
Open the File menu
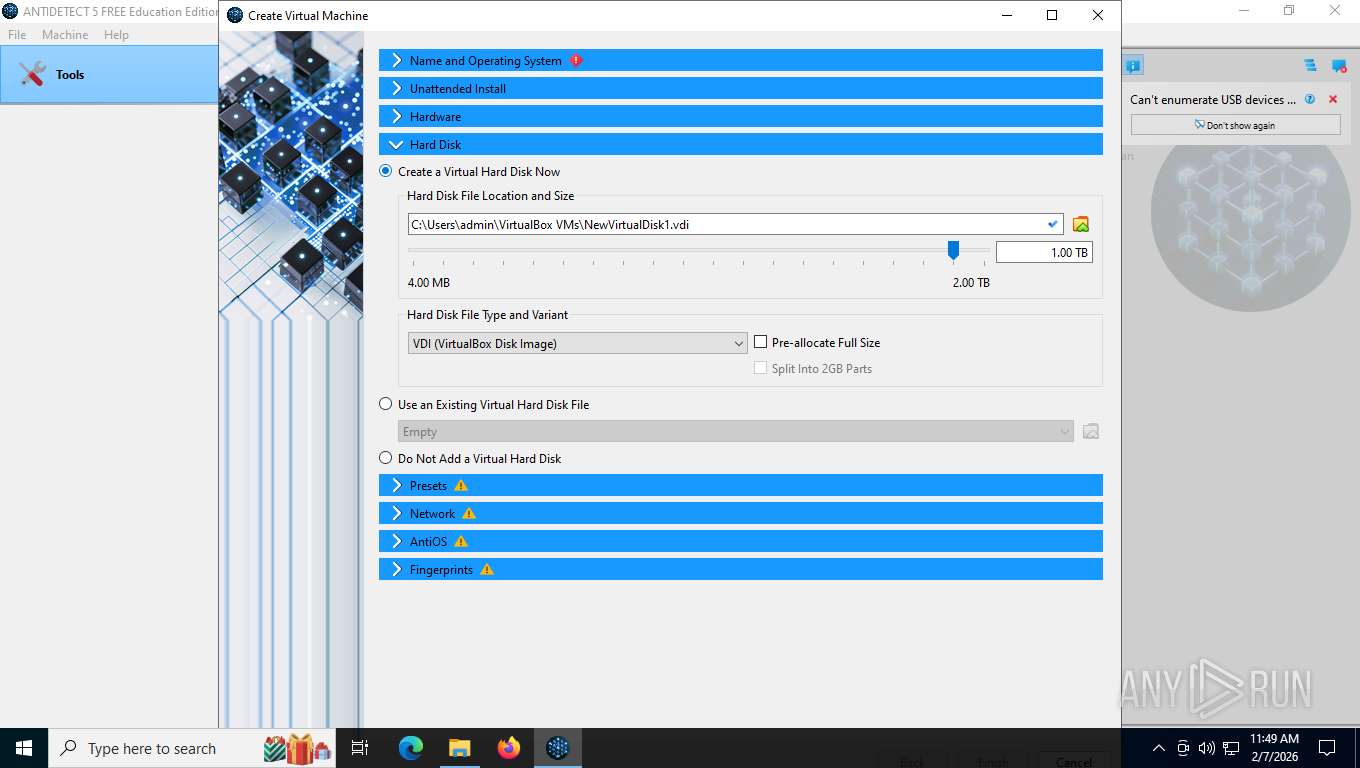pyautogui.click(x=17, y=35)
